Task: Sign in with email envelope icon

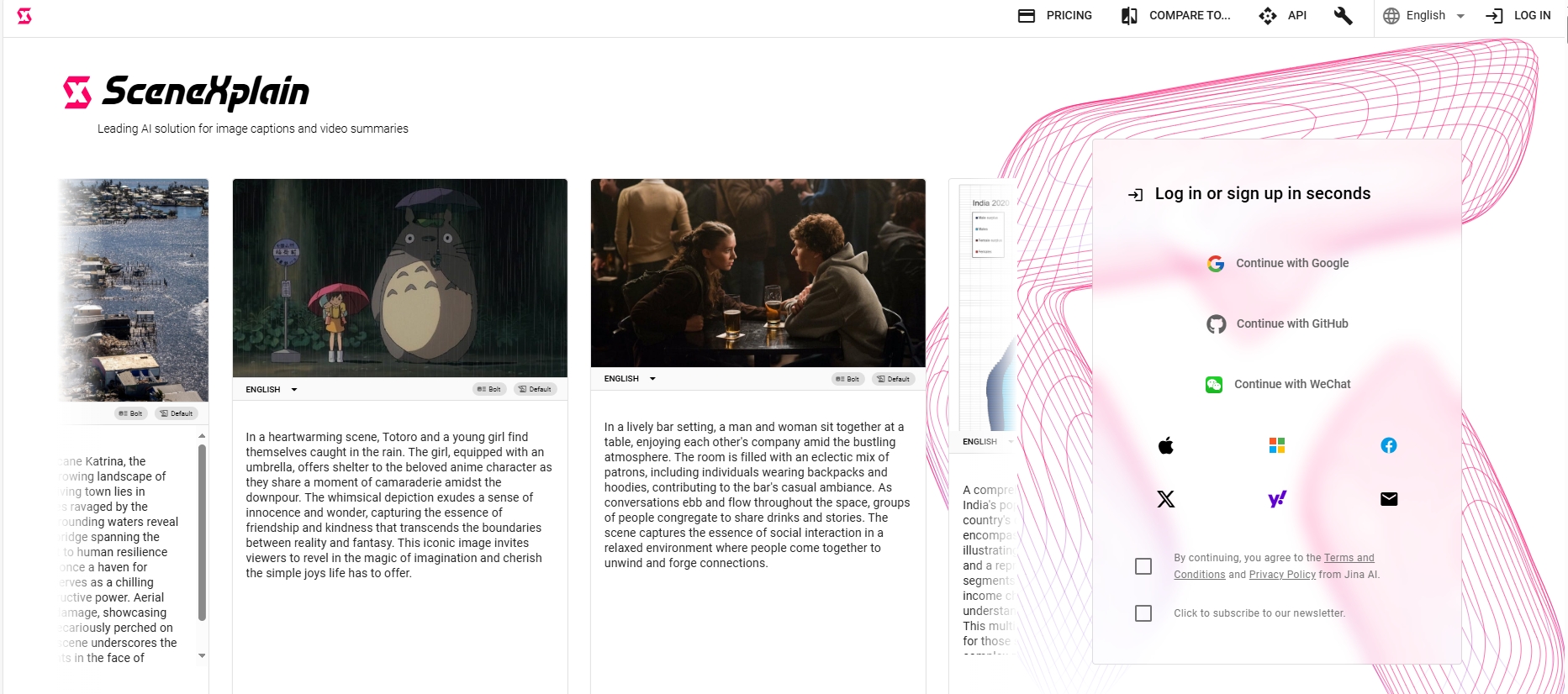Action: coord(1389,499)
